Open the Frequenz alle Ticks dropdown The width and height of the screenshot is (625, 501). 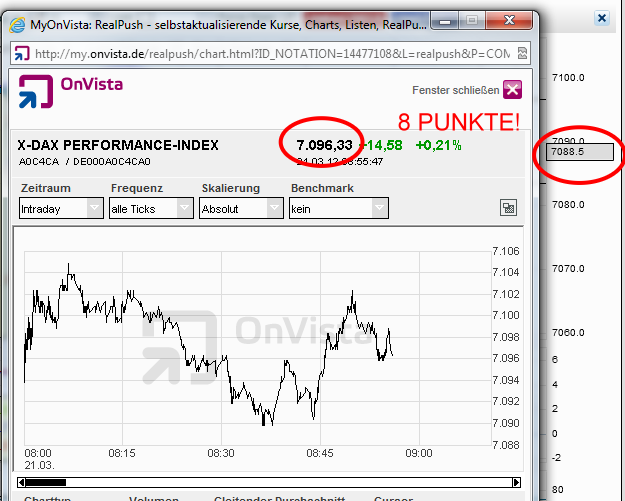151,208
